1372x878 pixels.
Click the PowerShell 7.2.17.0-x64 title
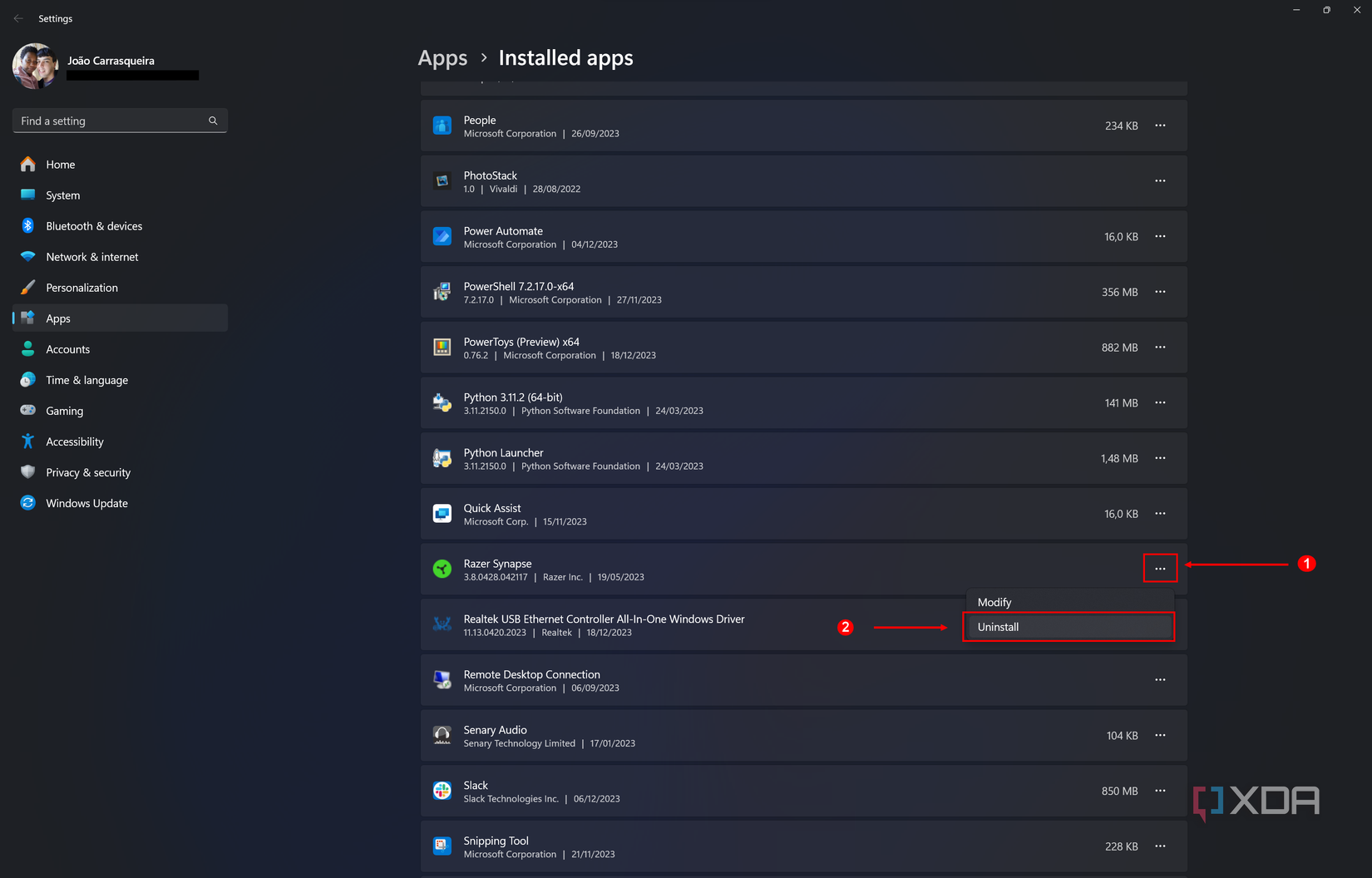pos(518,287)
